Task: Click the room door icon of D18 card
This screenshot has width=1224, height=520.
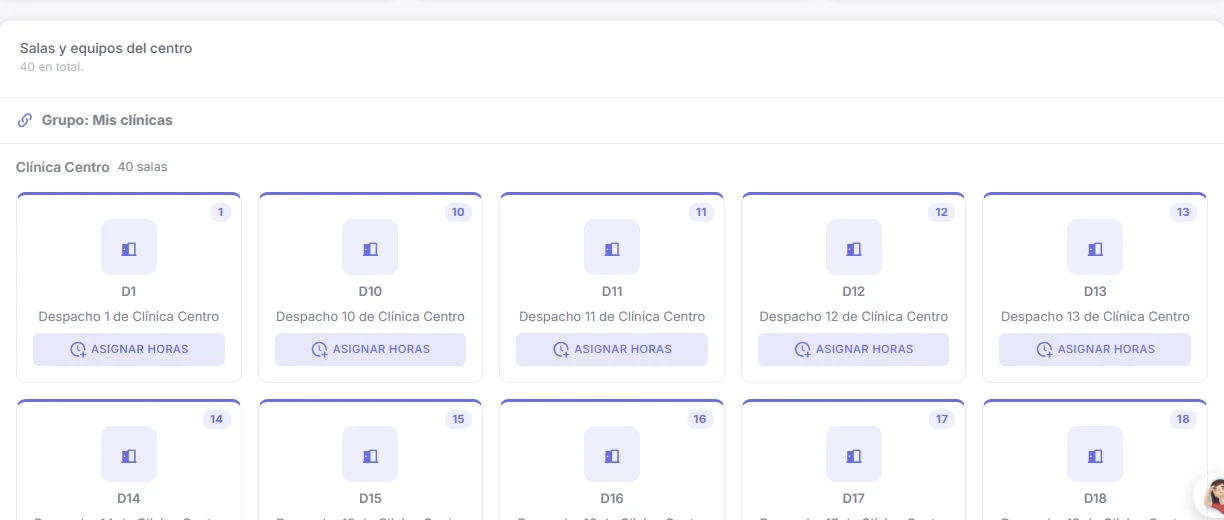Action: click(1095, 454)
